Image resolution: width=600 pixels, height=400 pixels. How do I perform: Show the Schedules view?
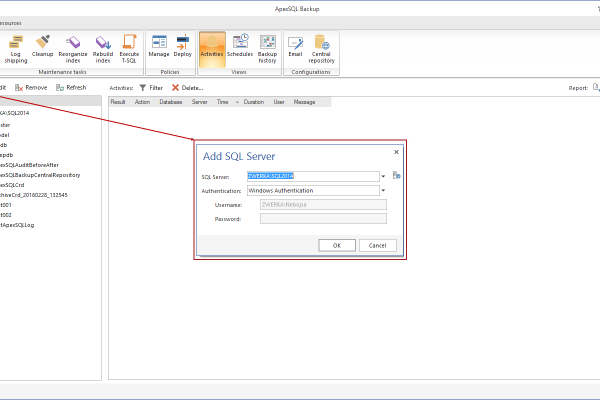pos(240,46)
